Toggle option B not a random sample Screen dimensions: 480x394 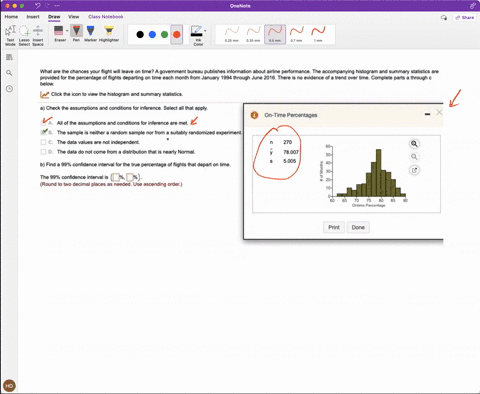click(x=43, y=133)
